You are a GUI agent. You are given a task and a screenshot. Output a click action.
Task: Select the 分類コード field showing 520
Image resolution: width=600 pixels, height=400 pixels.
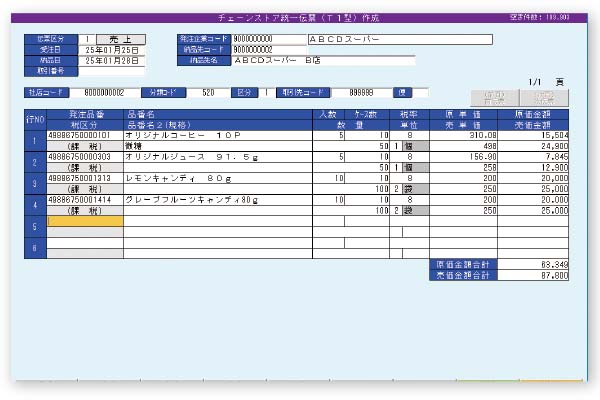[x=208, y=92]
